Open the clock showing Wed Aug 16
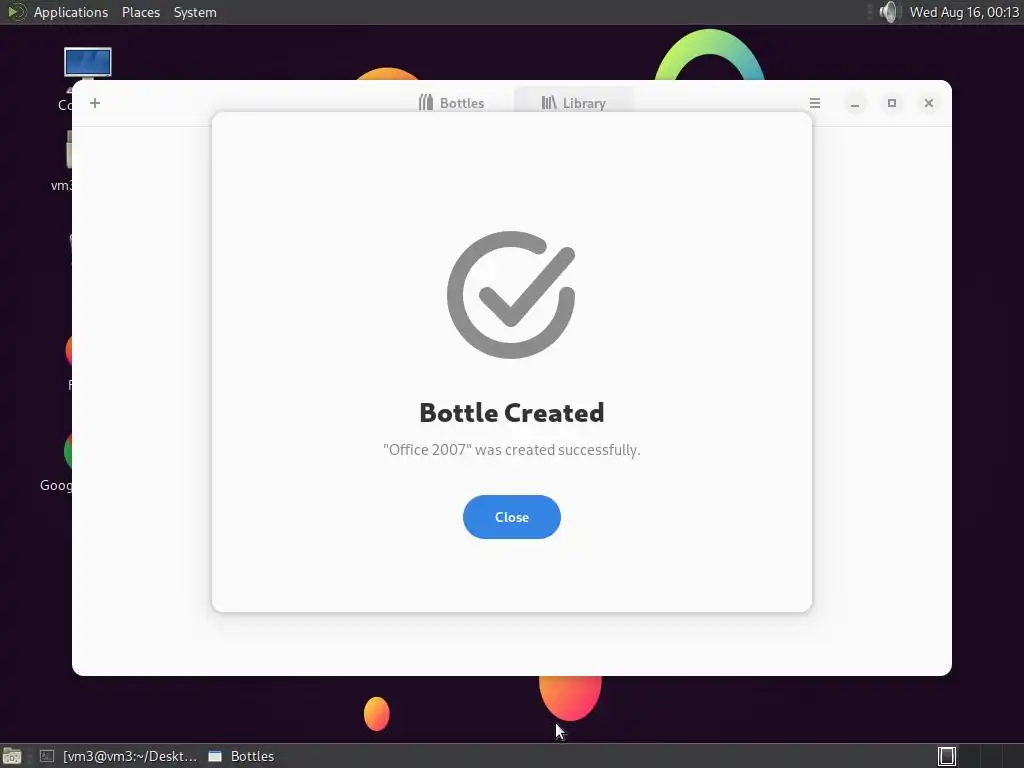The width and height of the screenshot is (1024, 768). 964,12
